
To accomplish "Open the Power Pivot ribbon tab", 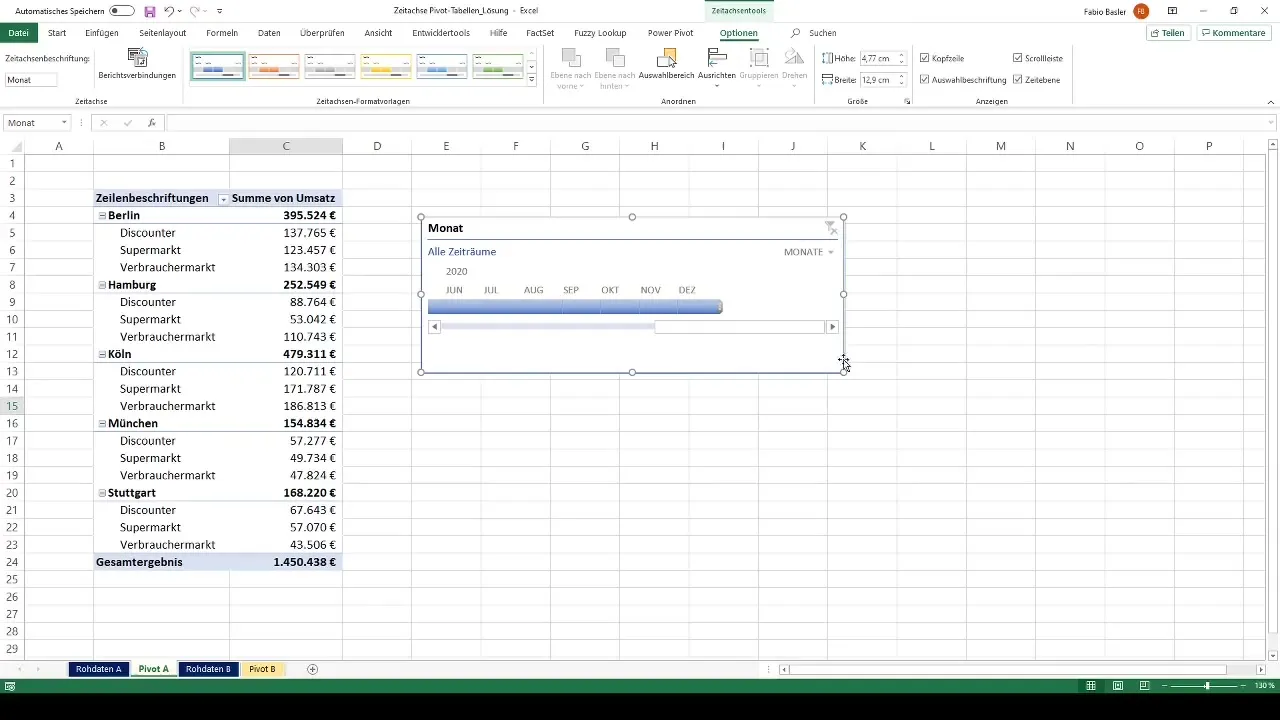I will (x=670, y=33).
